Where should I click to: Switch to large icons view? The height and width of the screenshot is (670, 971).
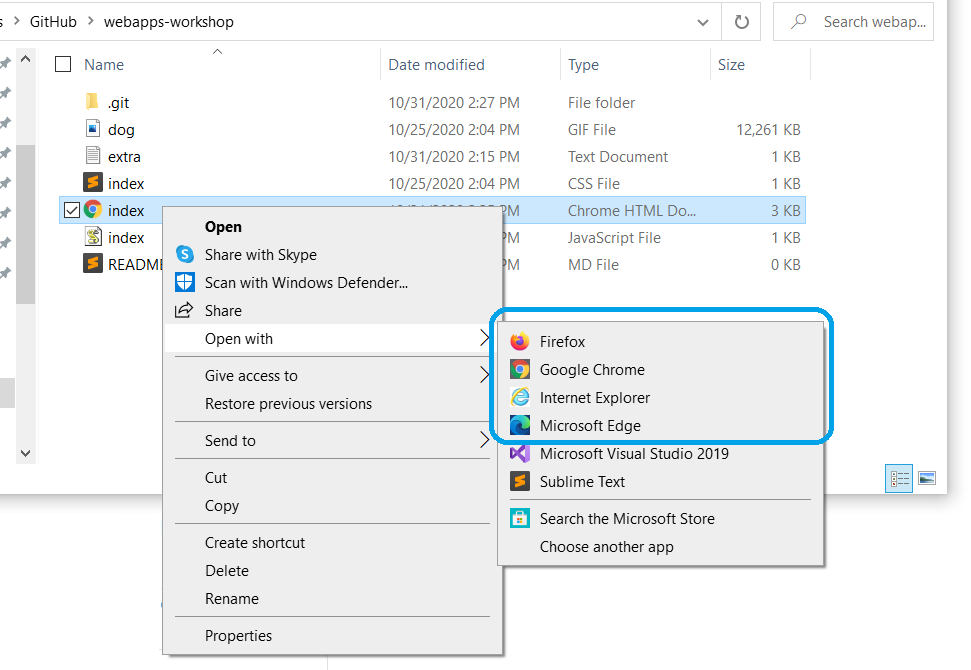[x=927, y=479]
